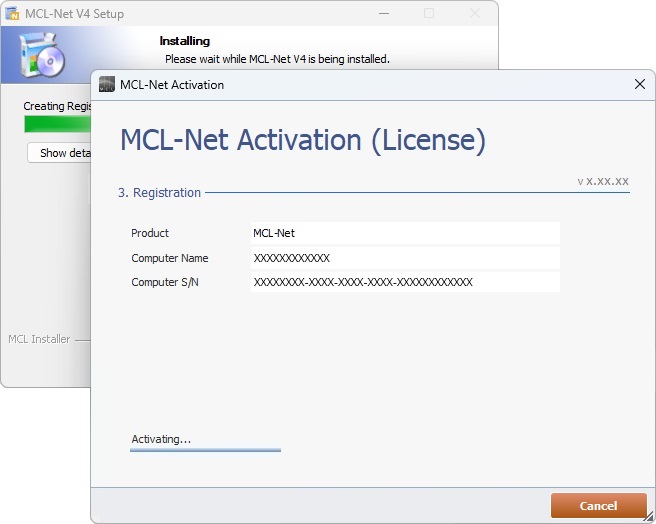Image resolution: width=656 pixels, height=524 pixels.
Task: Minimize the MCL-Net V4 Setup window
Action: [x=384, y=13]
